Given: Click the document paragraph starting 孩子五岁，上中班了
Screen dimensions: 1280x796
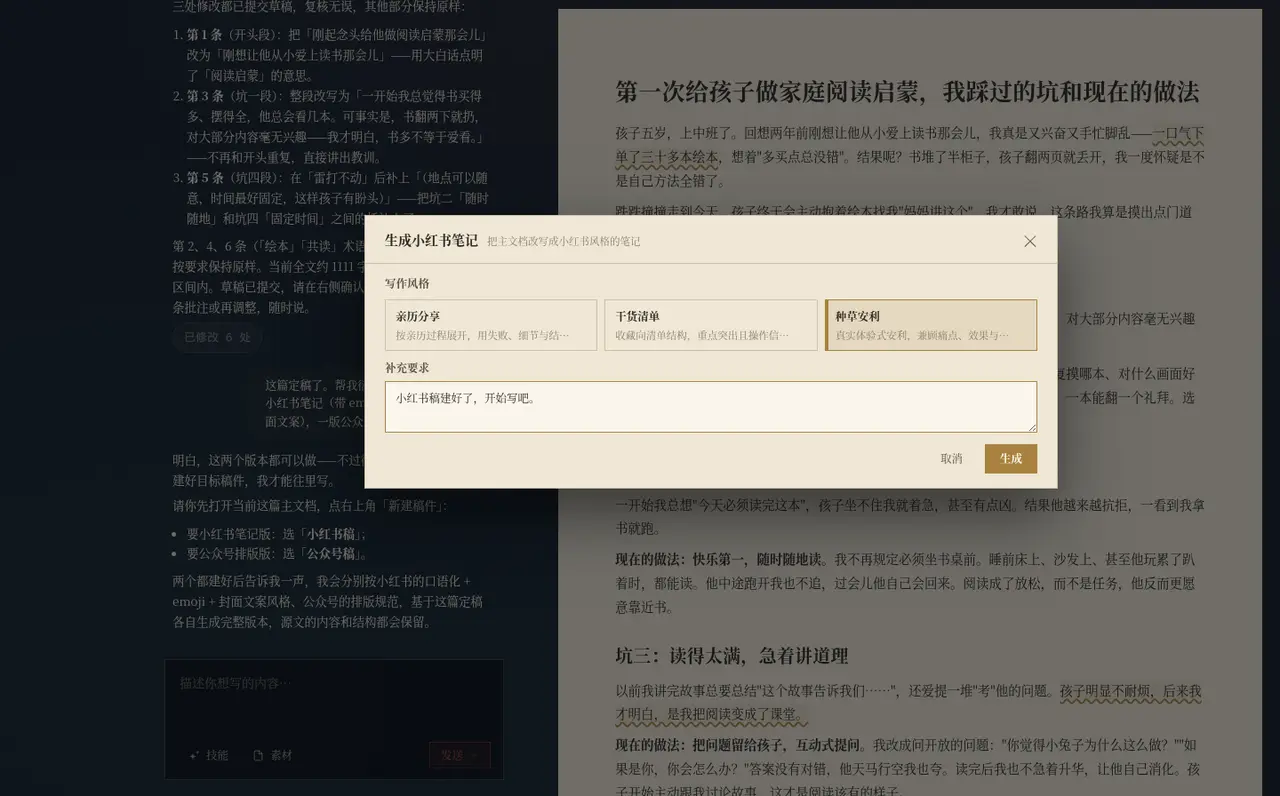Looking at the screenshot, I should click(910, 157).
